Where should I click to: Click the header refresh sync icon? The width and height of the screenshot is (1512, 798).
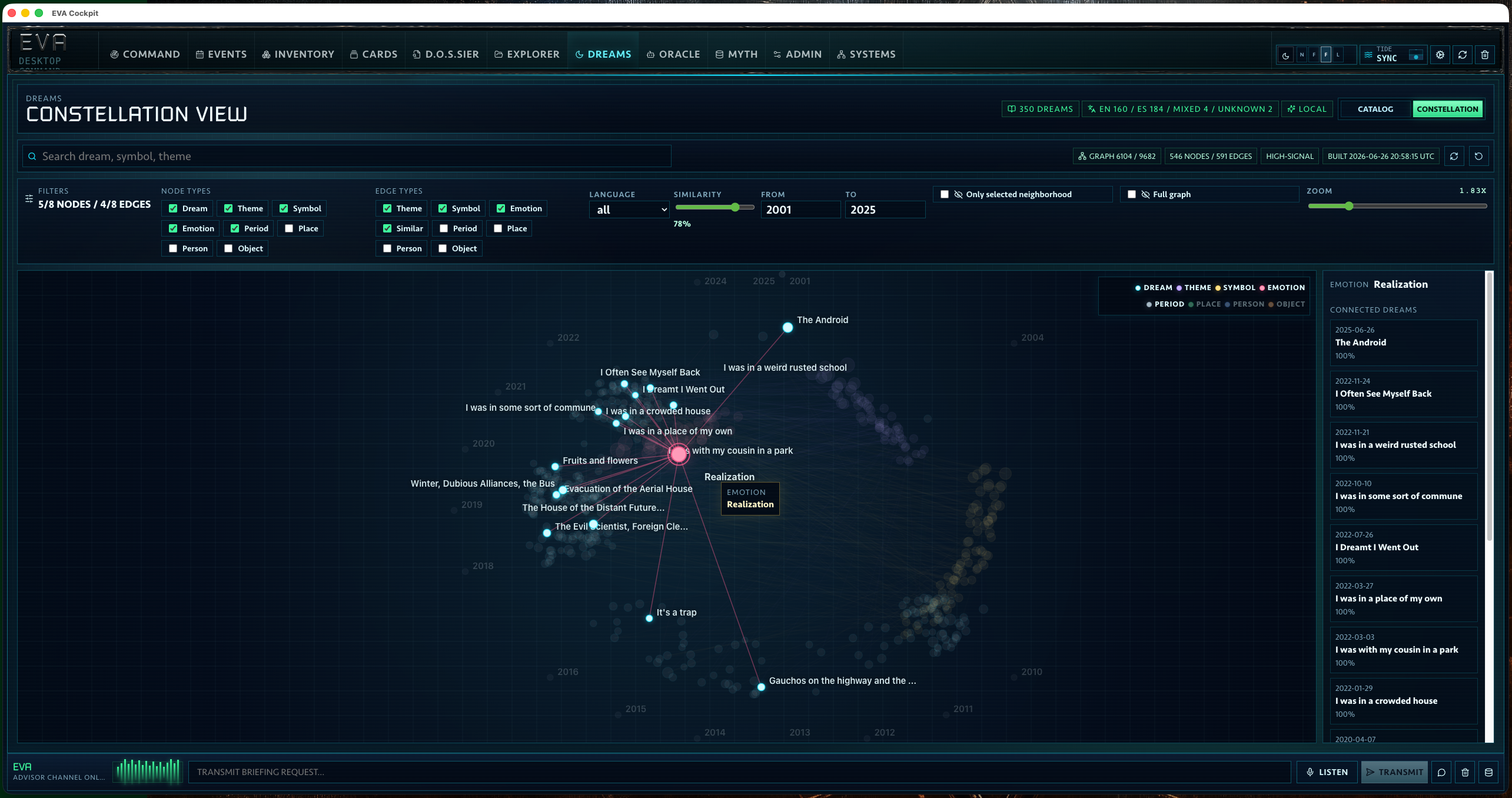(x=1463, y=55)
